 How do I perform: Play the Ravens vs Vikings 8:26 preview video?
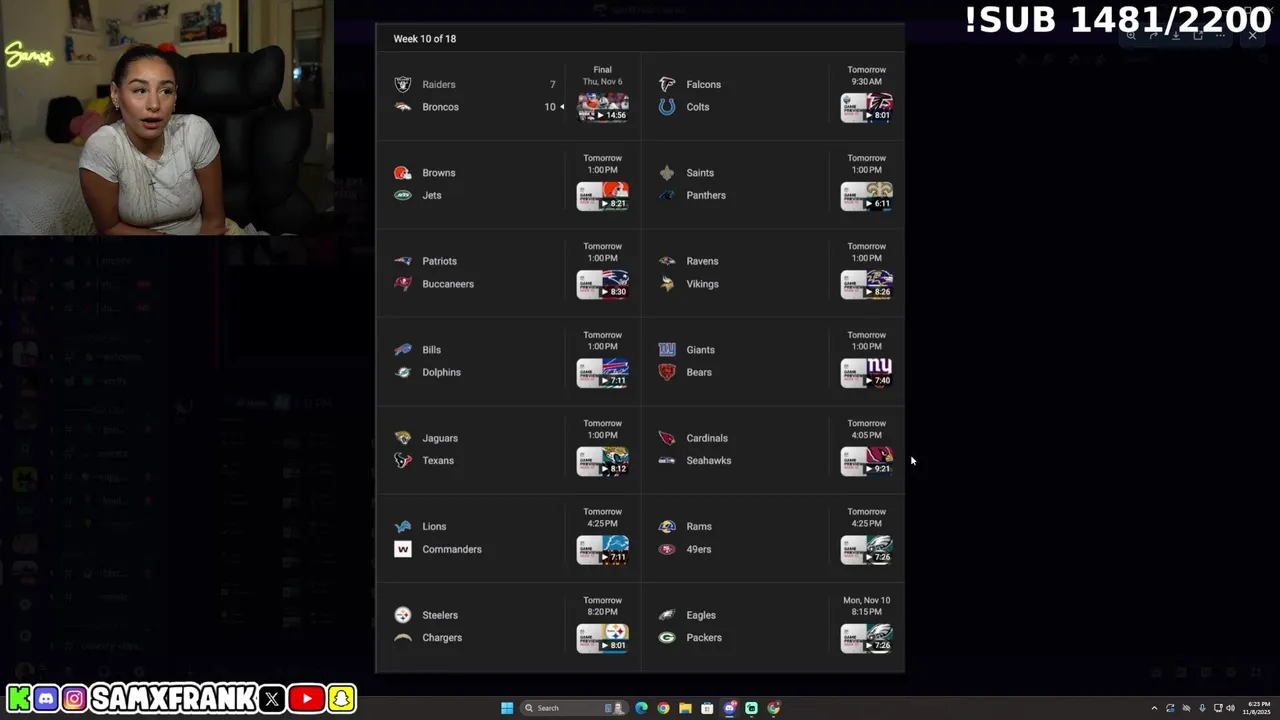pyautogui.click(x=867, y=284)
